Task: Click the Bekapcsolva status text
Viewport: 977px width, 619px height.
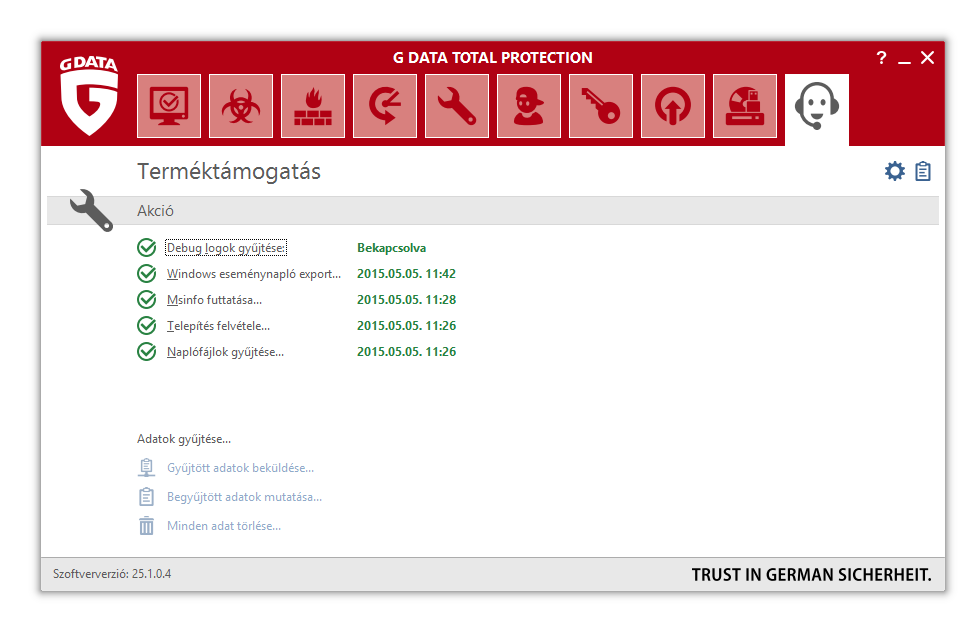Action: (x=391, y=248)
